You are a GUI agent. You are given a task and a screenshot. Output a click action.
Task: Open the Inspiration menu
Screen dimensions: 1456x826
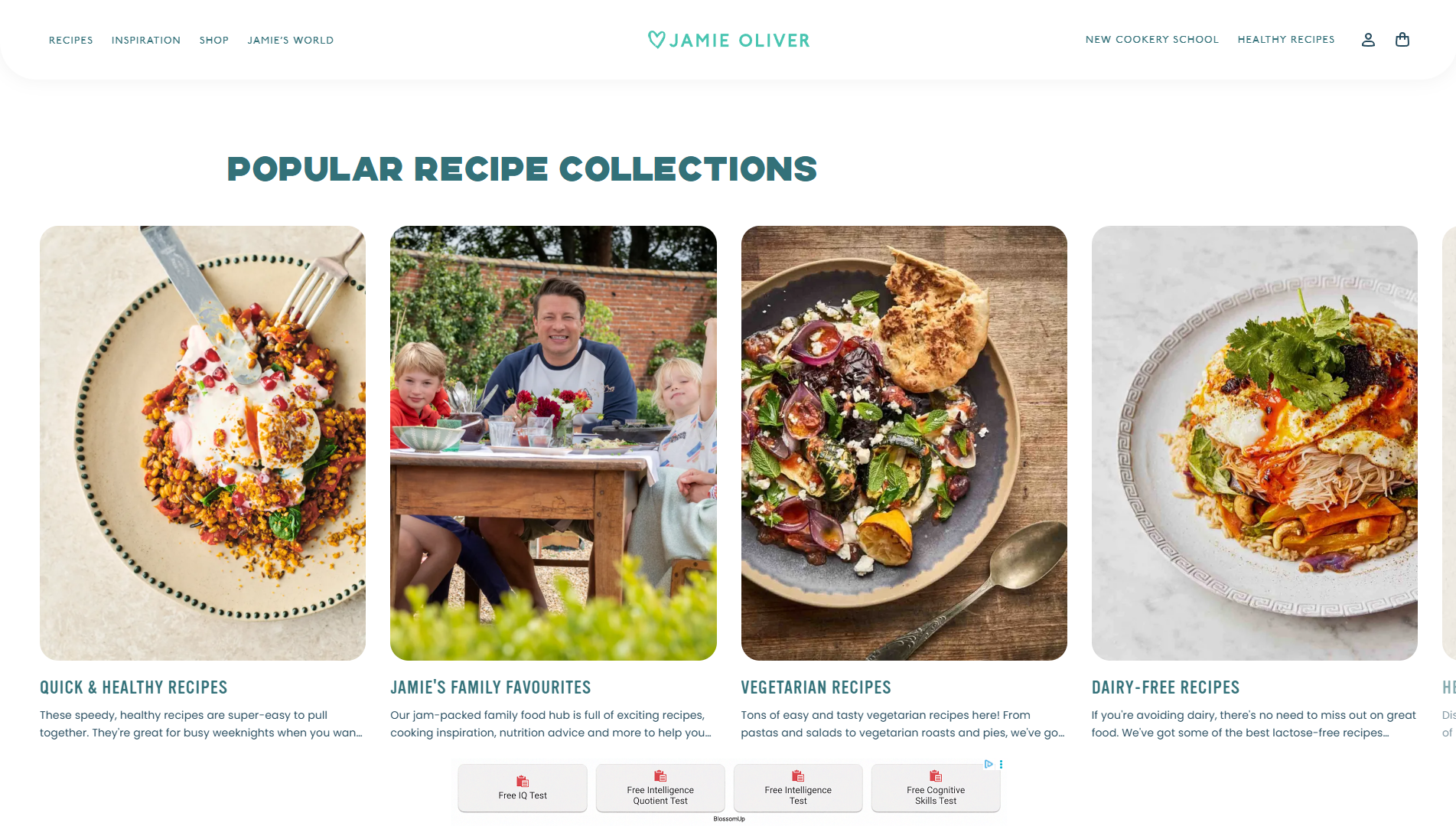[x=146, y=41]
